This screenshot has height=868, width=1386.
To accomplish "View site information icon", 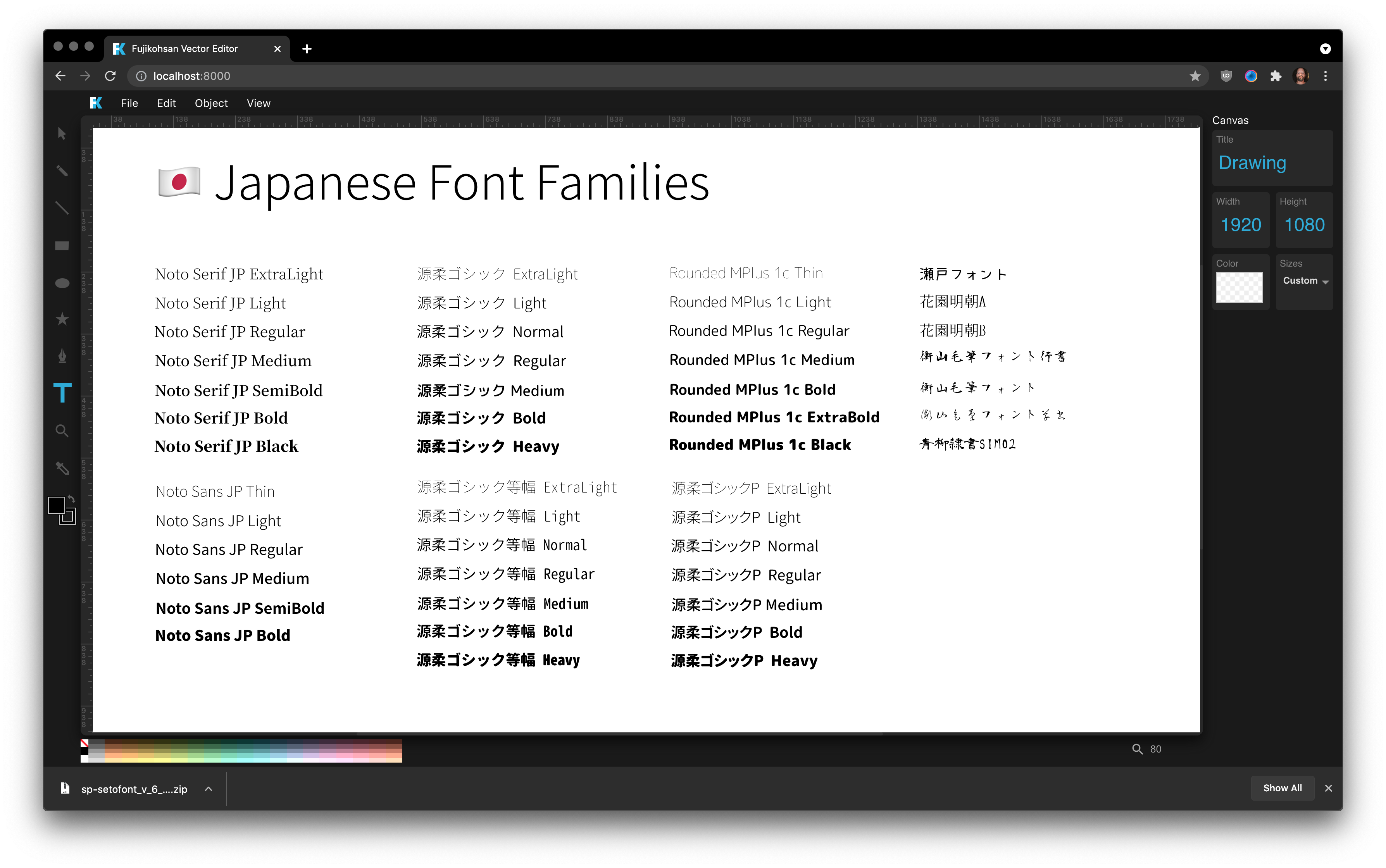I will click(141, 76).
